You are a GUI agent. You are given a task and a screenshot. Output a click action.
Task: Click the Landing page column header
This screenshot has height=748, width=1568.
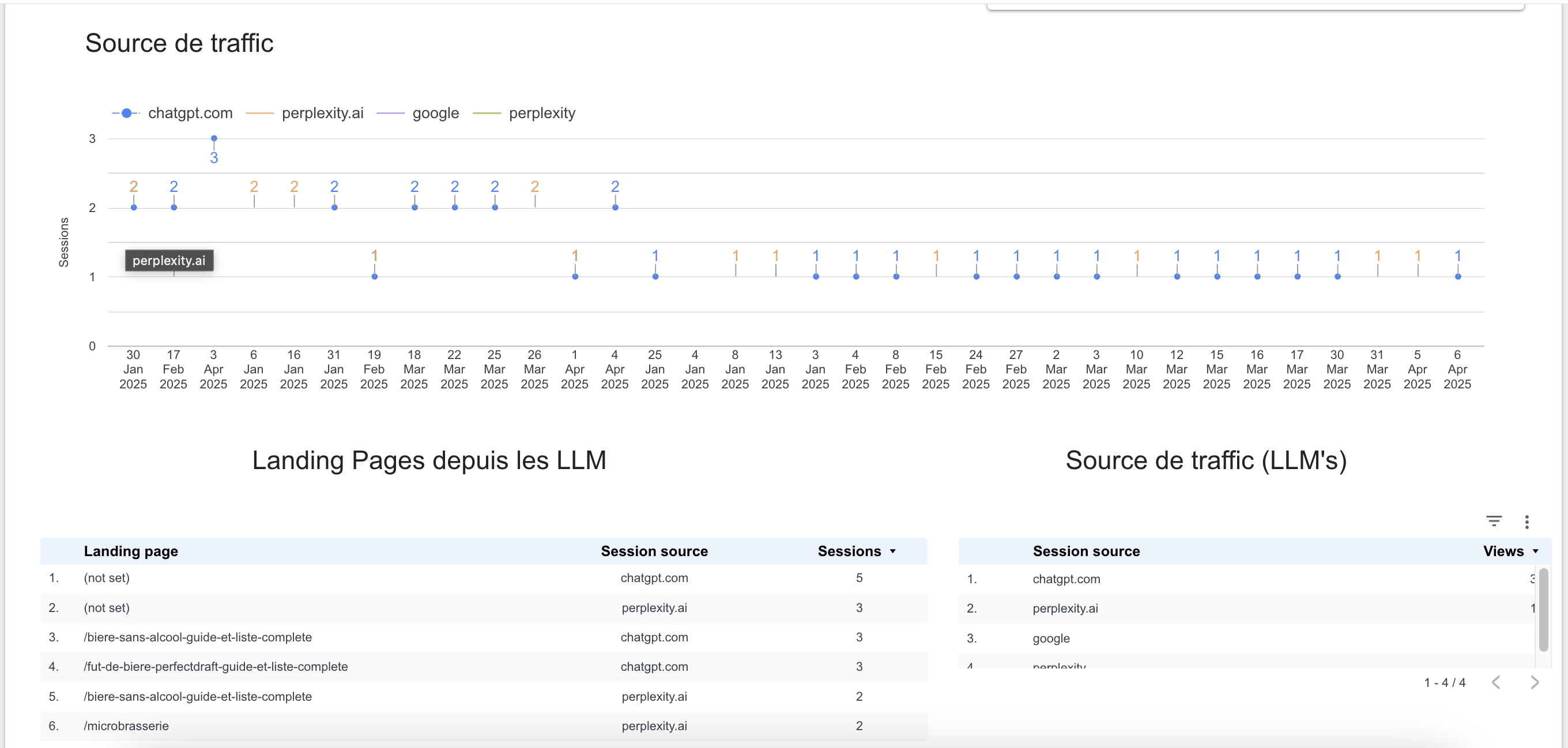131,551
